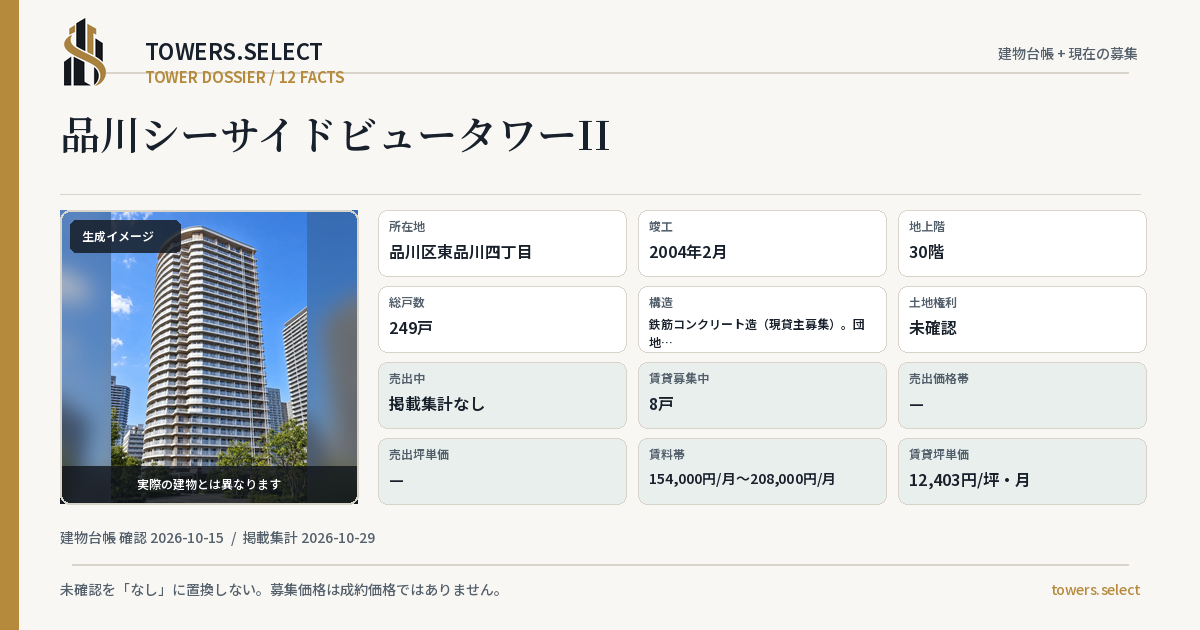This screenshot has width=1200, height=630.
Task: Click the 売出中 card showing 掲載集計なし
Action: coord(502,395)
